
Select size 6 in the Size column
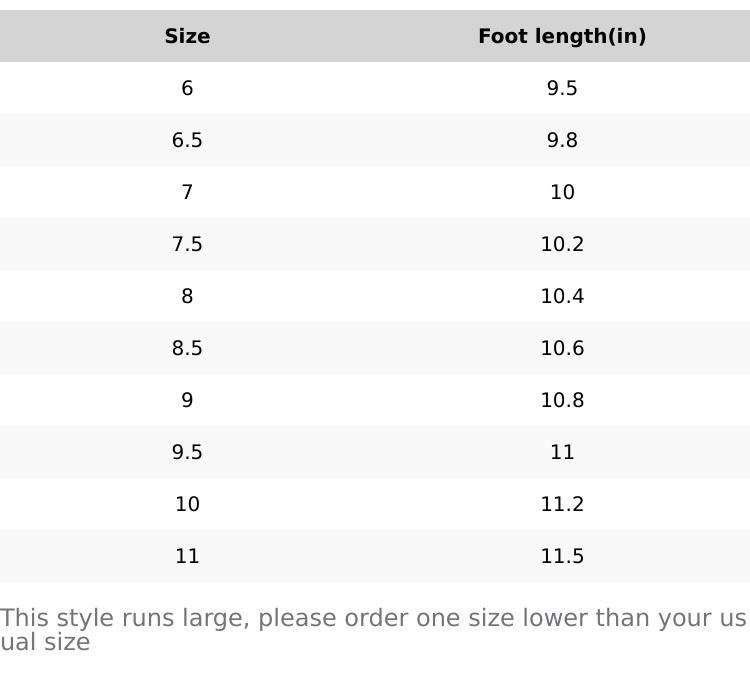187,89
